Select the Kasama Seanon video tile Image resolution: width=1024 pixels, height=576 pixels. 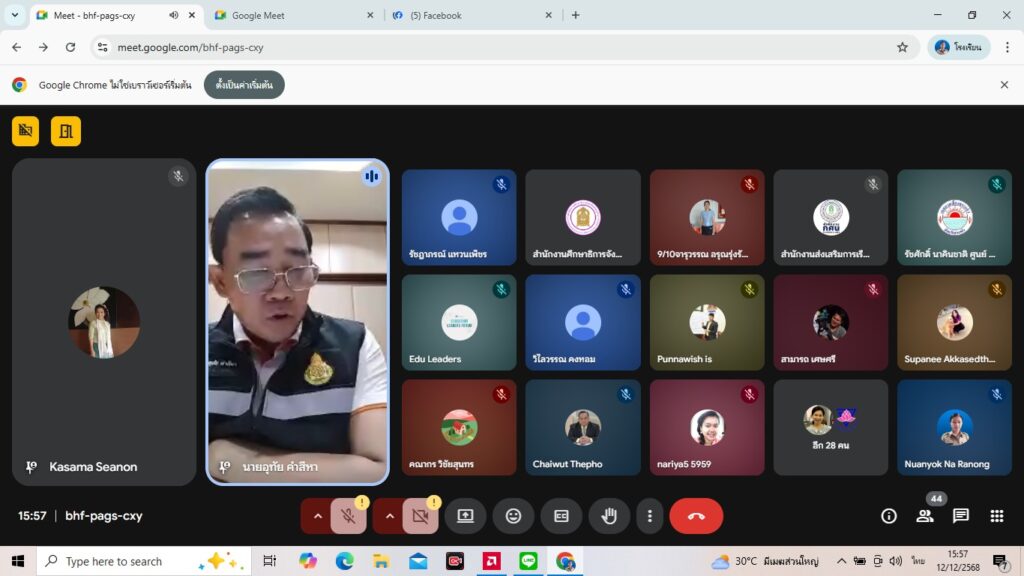point(104,322)
